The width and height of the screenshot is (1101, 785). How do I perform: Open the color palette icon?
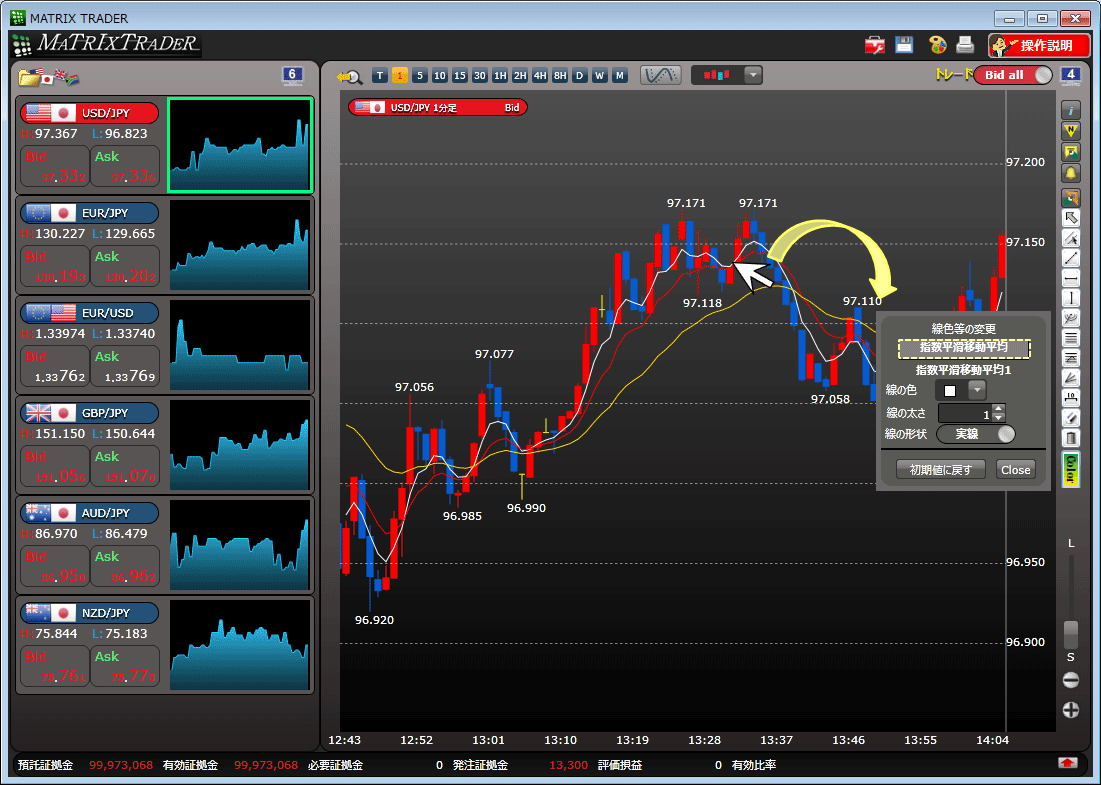(937, 45)
